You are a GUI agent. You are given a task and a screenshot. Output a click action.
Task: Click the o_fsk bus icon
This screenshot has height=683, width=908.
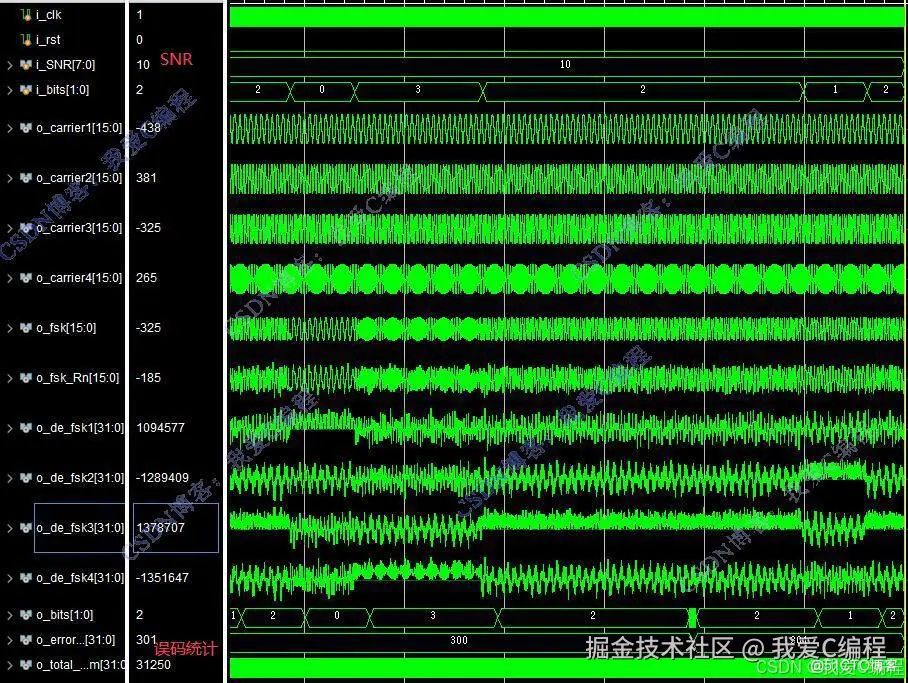pyautogui.click(x=25, y=328)
